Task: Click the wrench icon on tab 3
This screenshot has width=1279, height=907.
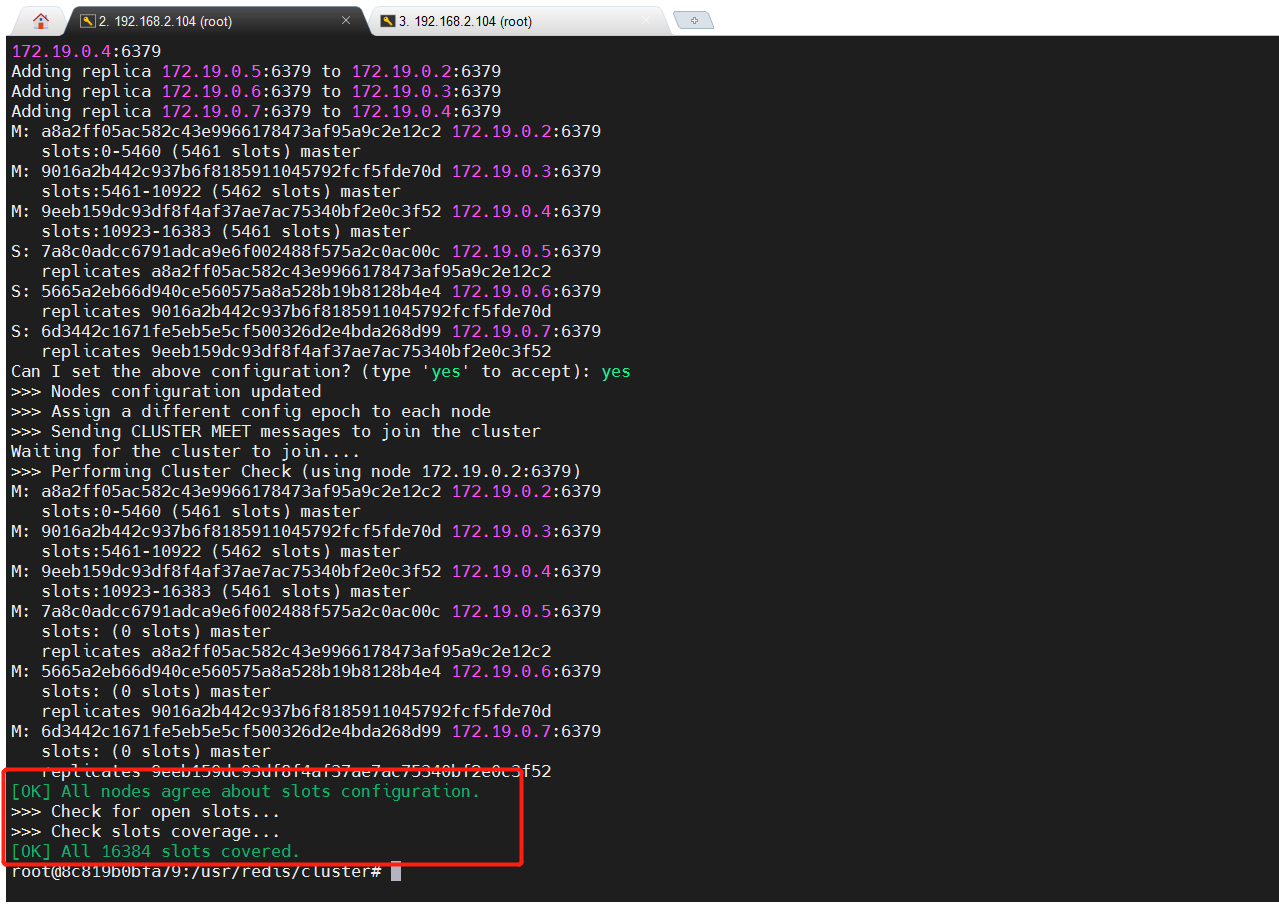Action: [x=388, y=21]
